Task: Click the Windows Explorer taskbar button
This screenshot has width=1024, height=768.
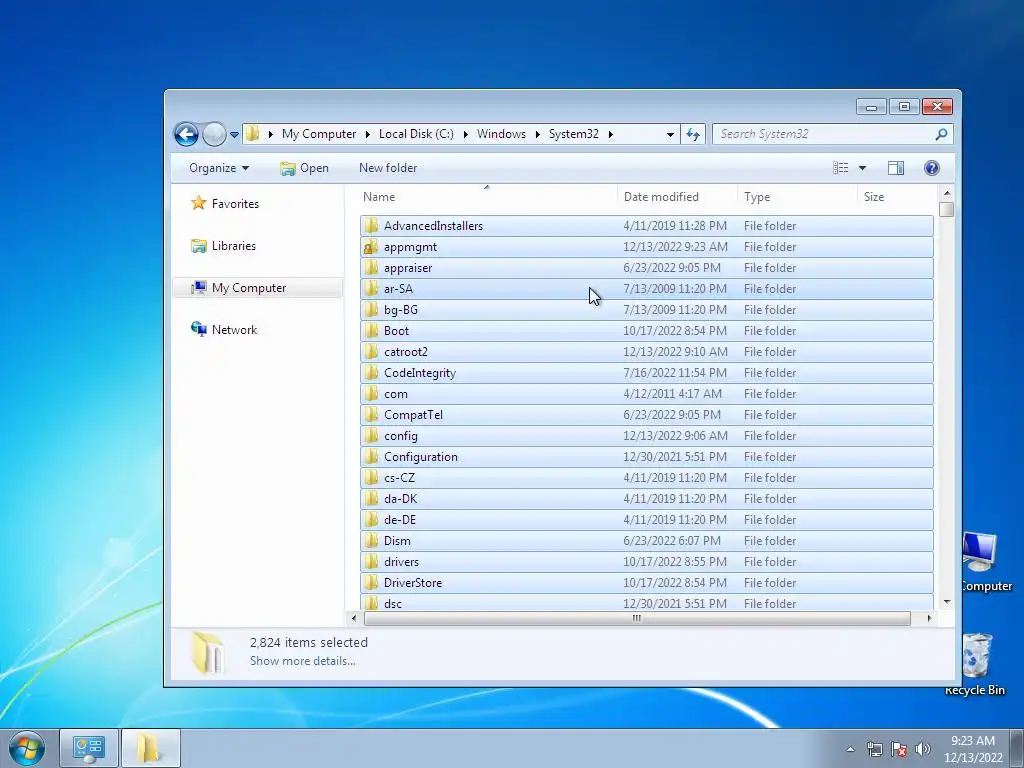Action: click(x=150, y=748)
